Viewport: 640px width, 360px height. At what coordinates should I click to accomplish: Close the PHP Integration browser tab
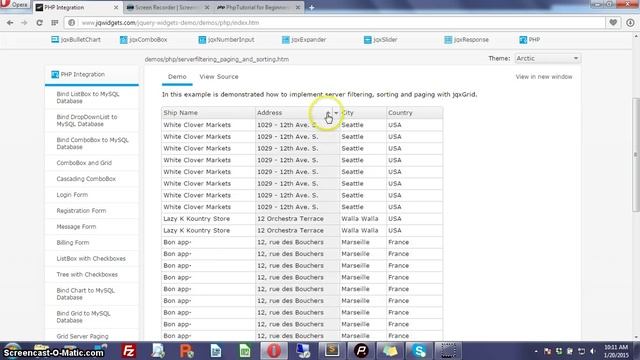tap(116, 8)
